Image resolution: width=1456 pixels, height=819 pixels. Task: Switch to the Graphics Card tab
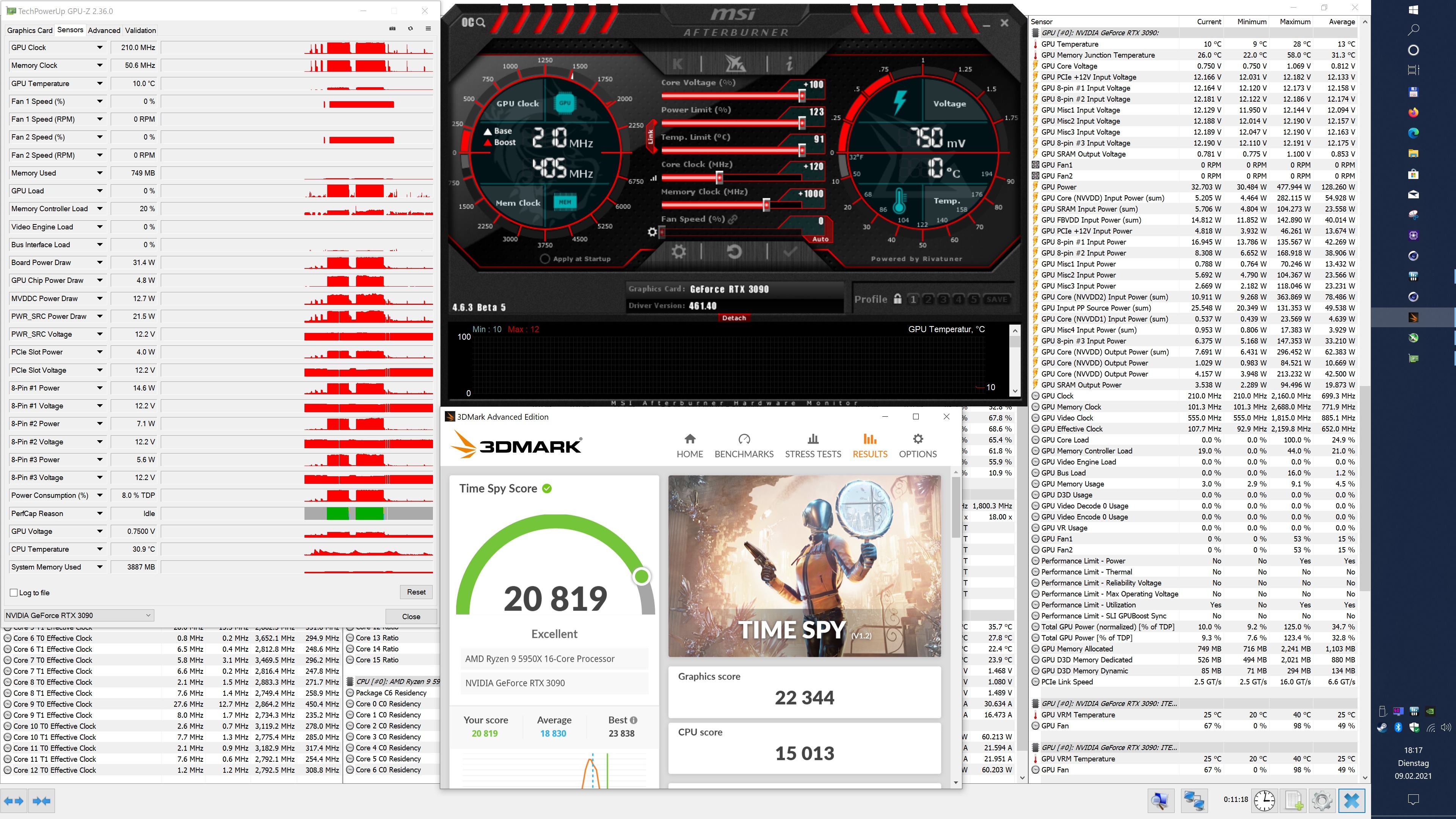click(30, 30)
